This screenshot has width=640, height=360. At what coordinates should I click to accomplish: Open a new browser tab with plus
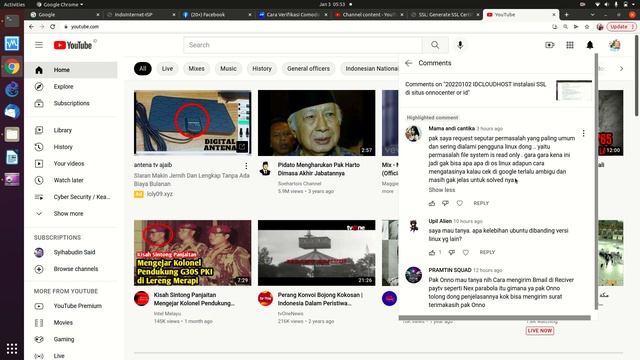(566, 15)
